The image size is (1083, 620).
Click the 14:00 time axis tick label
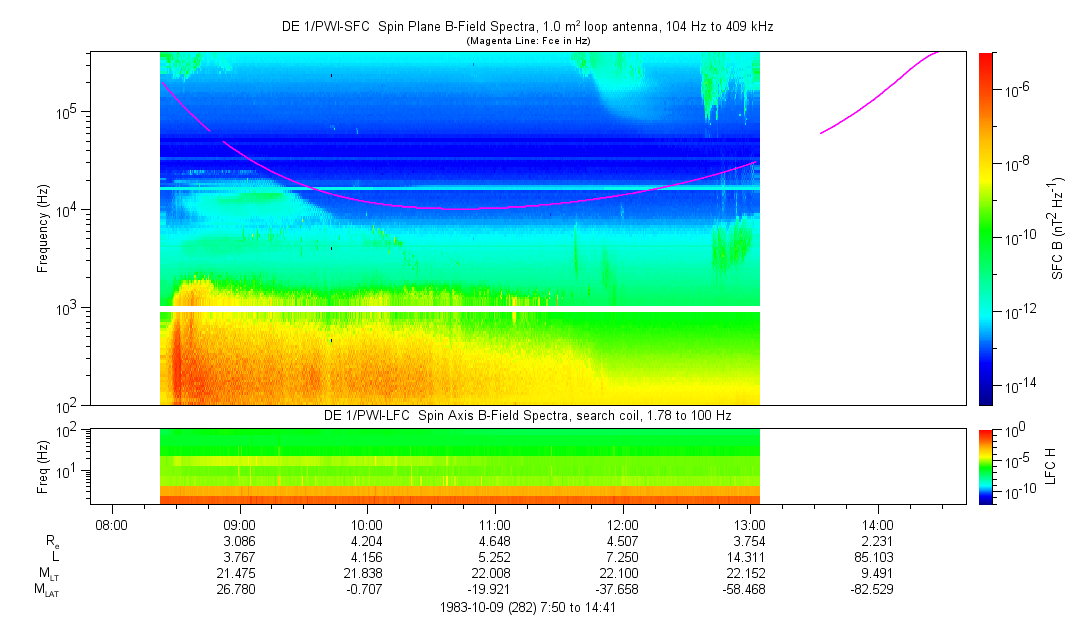point(877,524)
